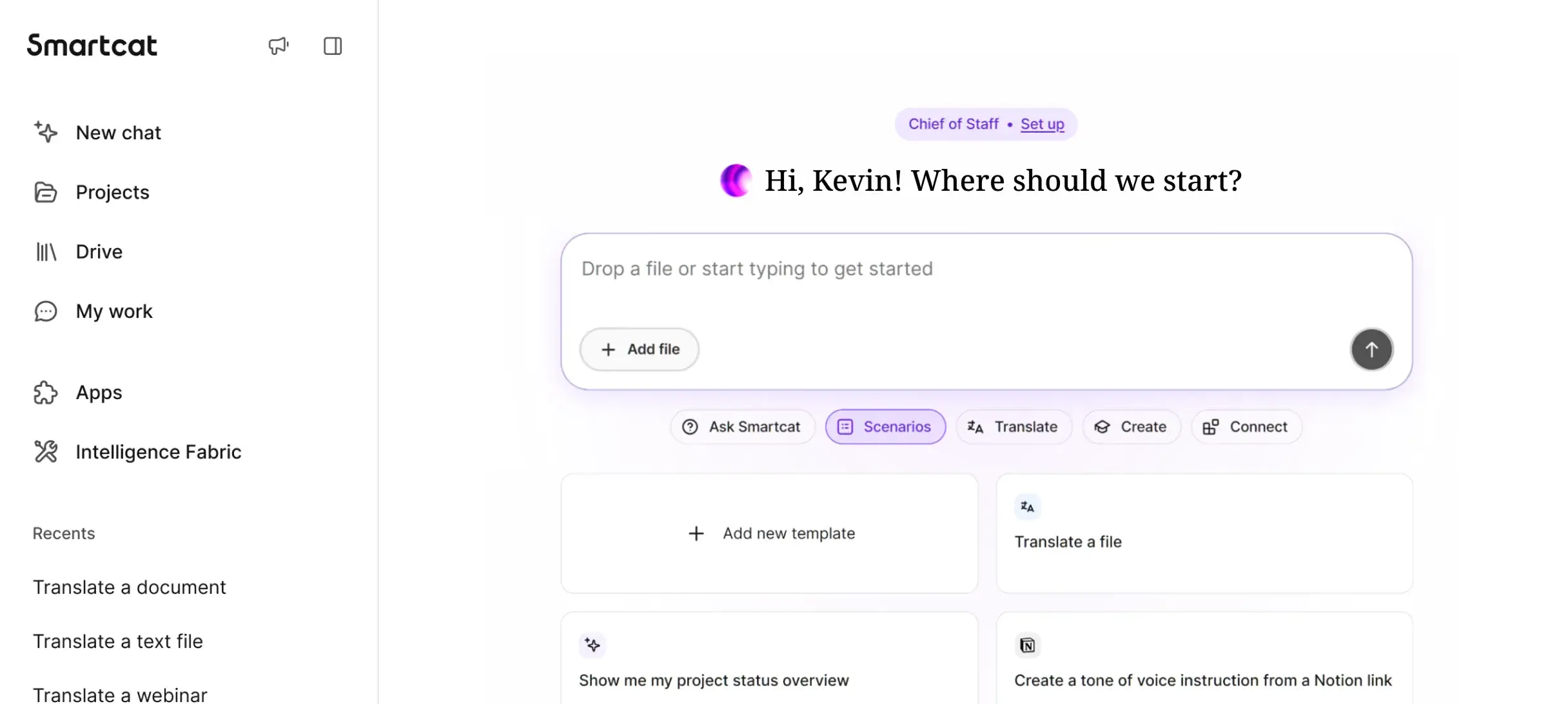This screenshot has width=1568, height=704.
Task: Click the Smartcat logo
Action: pyautogui.click(x=92, y=45)
